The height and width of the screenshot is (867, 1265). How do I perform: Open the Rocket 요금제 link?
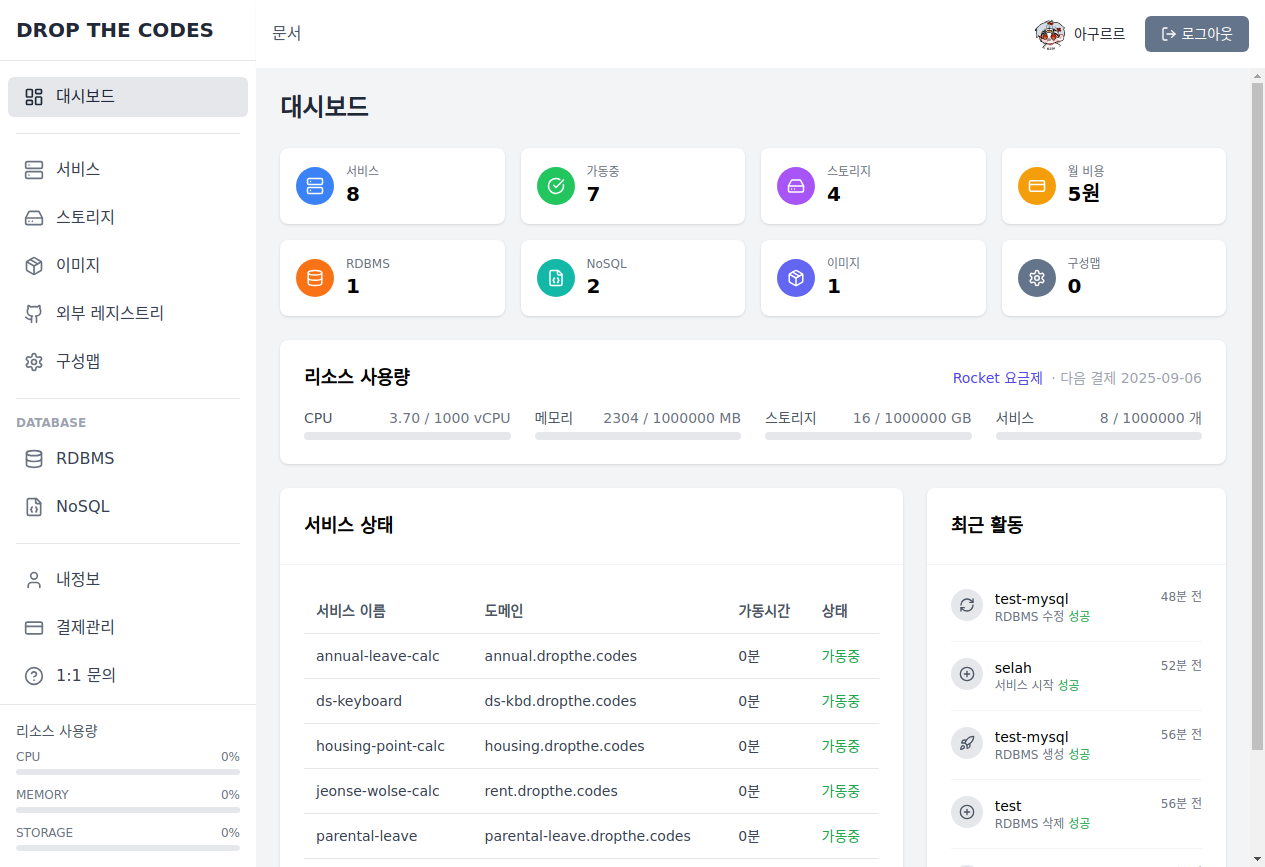click(x=997, y=378)
